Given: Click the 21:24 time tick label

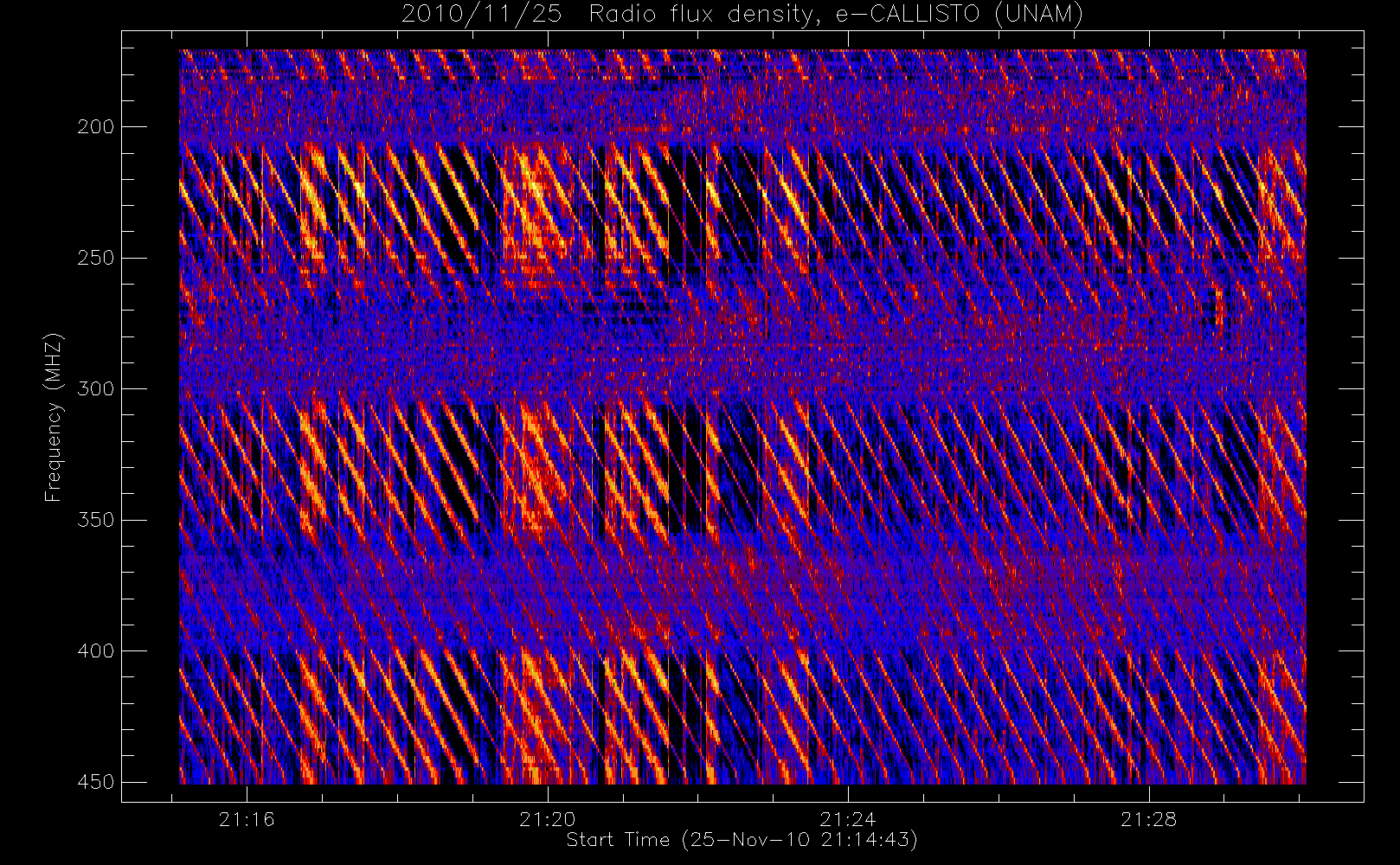Looking at the screenshot, I should click(x=848, y=819).
